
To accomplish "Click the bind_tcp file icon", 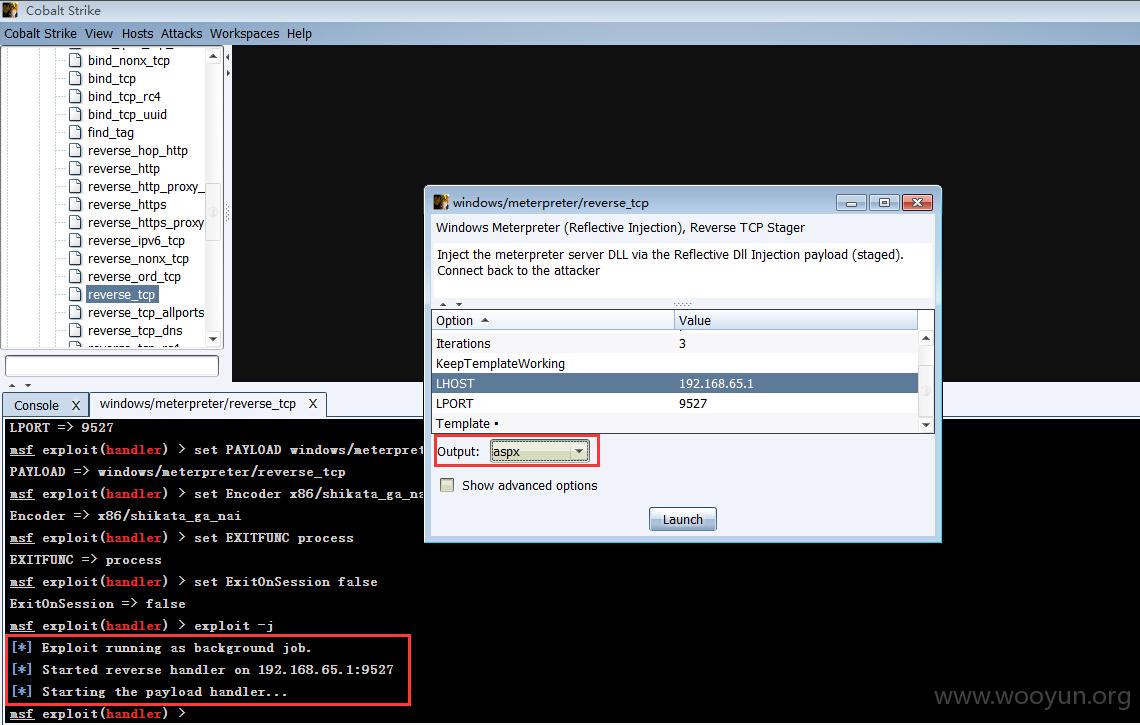I will (x=75, y=79).
